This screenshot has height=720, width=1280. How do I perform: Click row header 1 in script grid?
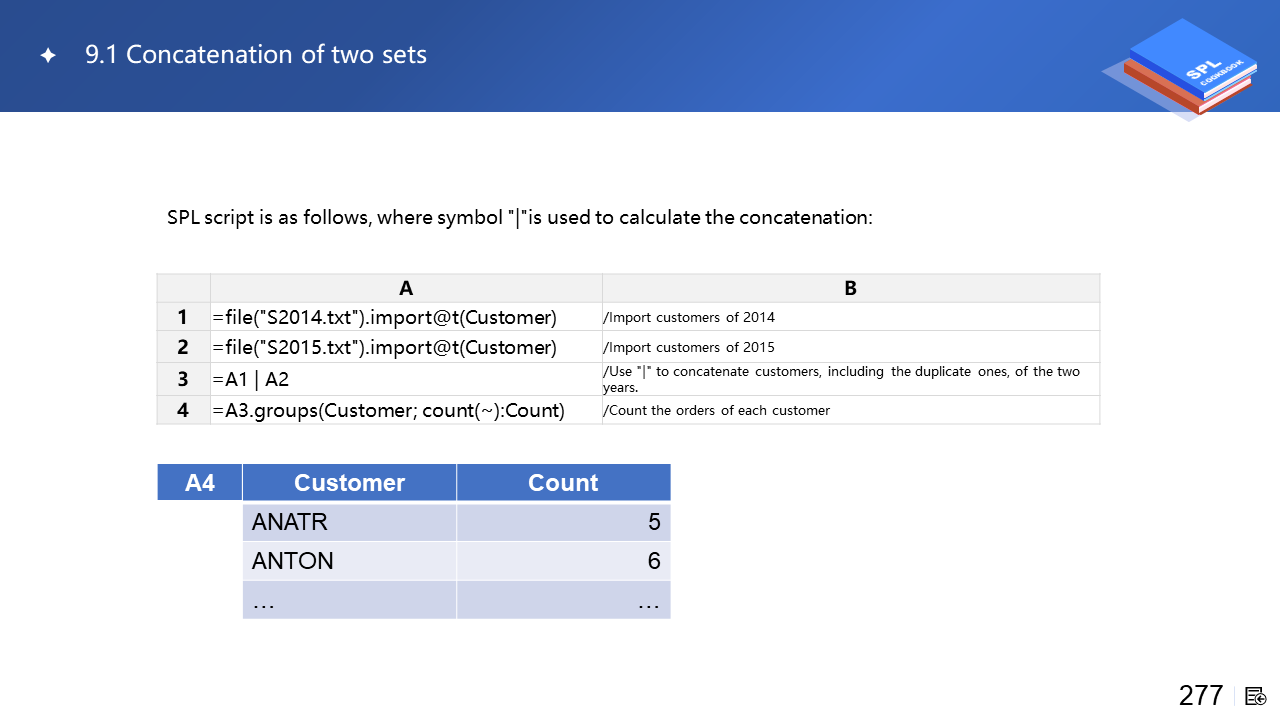pyautogui.click(x=183, y=317)
